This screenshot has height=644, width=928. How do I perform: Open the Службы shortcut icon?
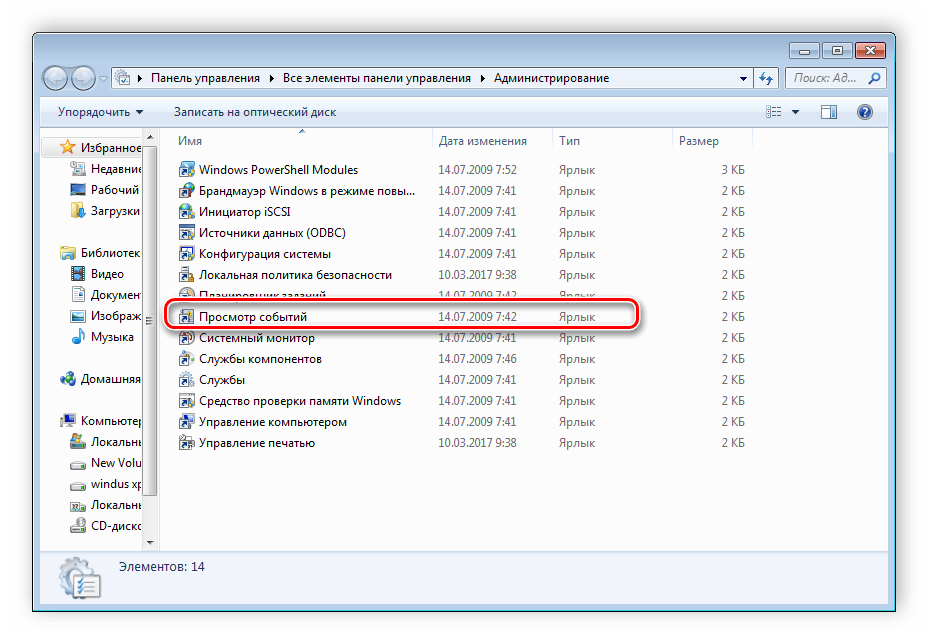[186, 380]
